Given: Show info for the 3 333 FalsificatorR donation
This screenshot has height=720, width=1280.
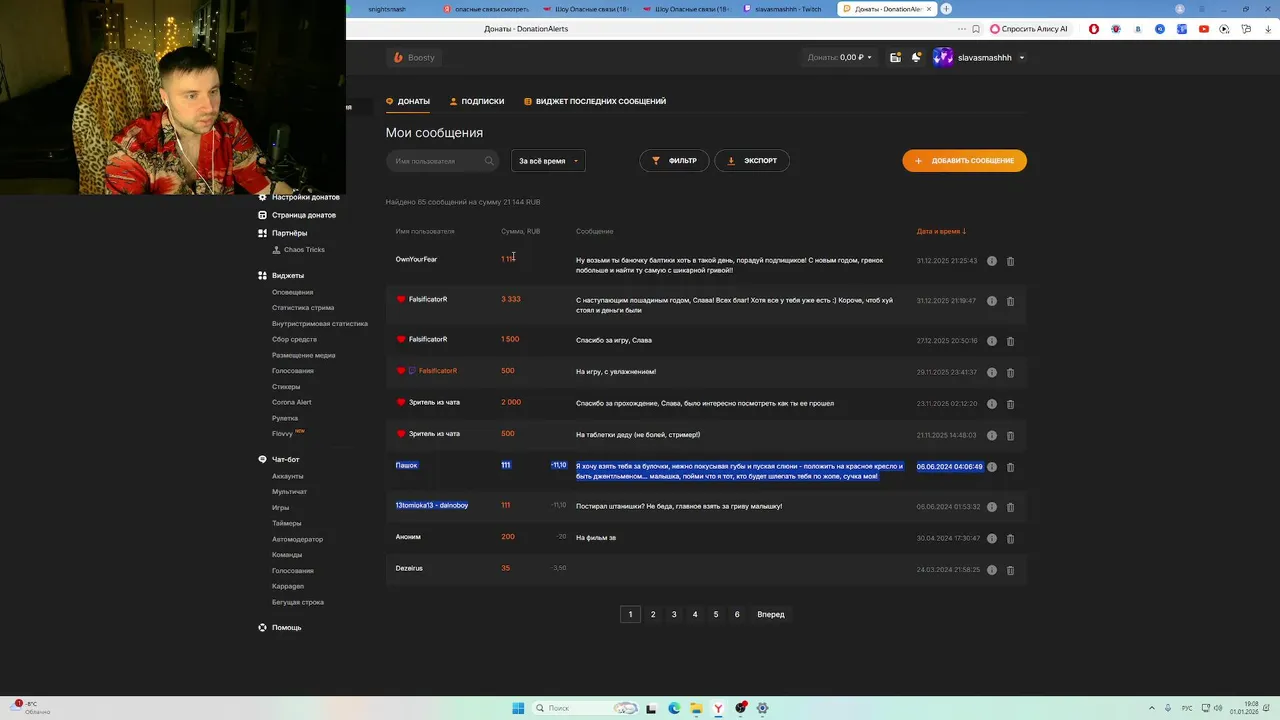Looking at the screenshot, I should click(x=991, y=301).
